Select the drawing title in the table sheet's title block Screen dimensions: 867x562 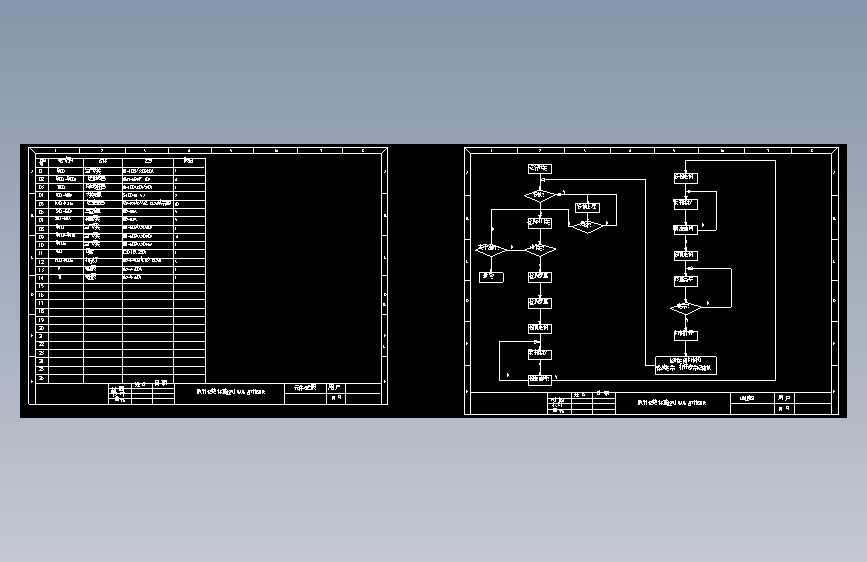click(231, 392)
